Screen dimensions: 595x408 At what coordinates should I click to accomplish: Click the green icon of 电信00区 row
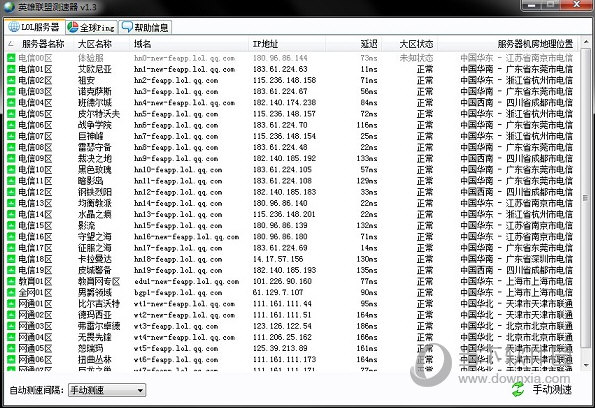(11, 58)
